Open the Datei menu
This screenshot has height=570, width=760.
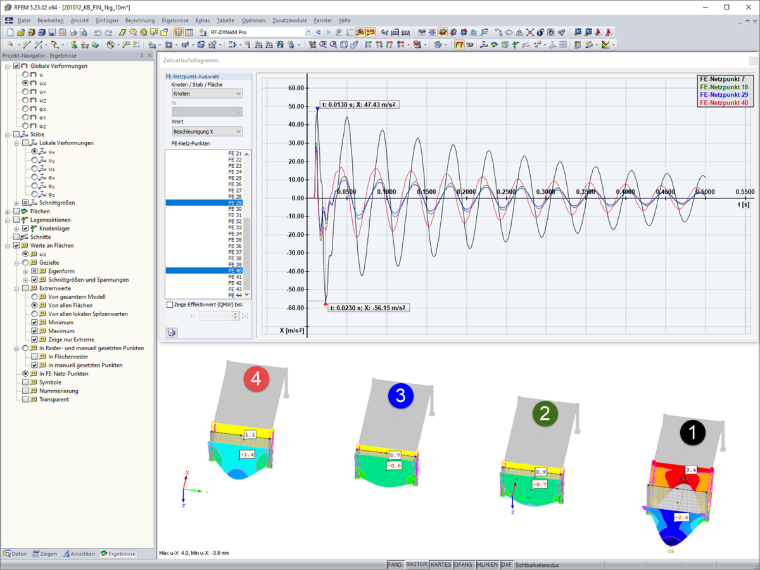(x=24, y=20)
